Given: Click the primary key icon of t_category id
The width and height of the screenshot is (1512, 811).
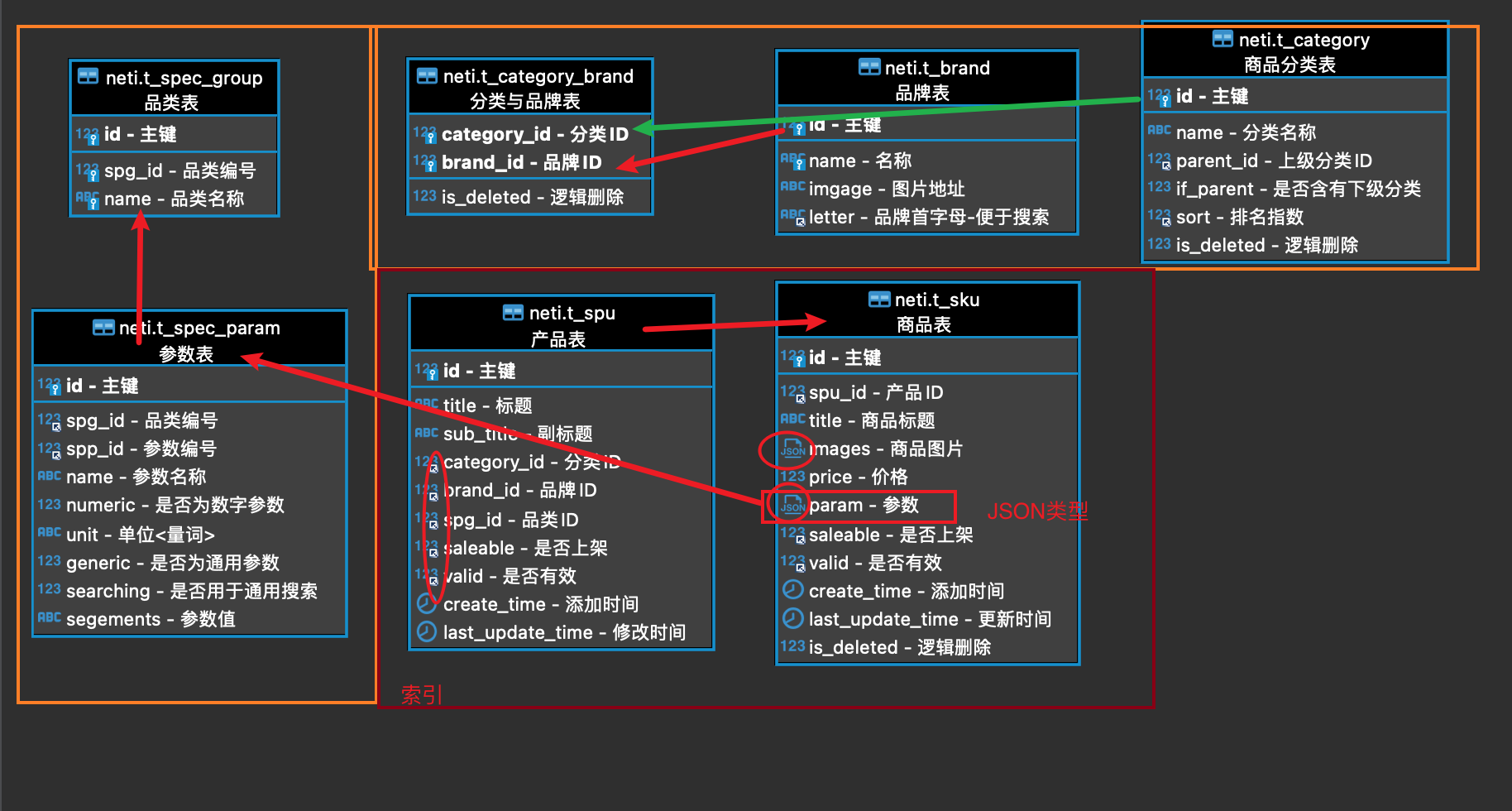Looking at the screenshot, I should 1159,96.
